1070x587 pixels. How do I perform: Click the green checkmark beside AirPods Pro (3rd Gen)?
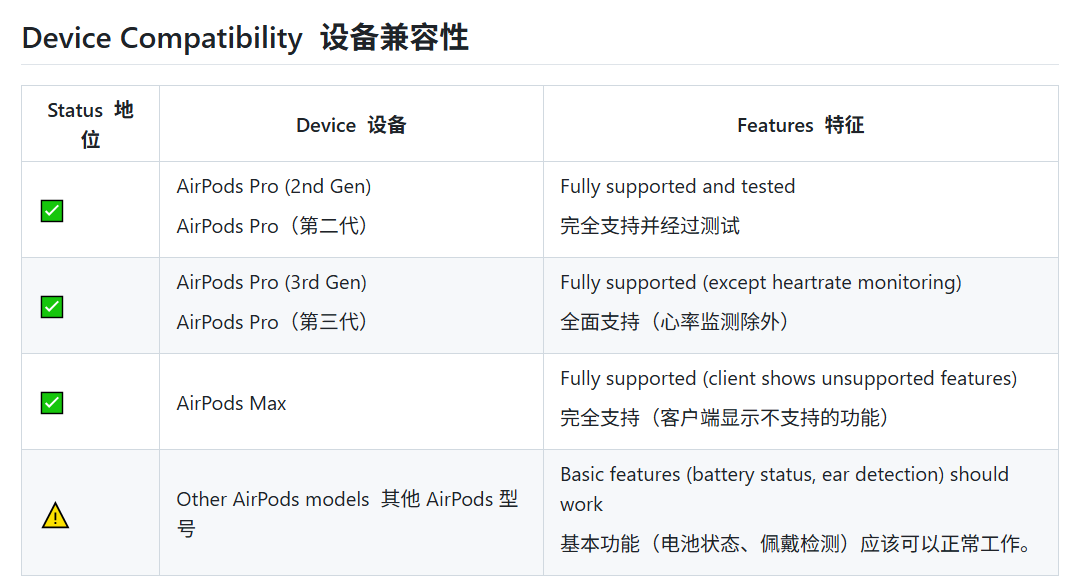(x=52, y=307)
